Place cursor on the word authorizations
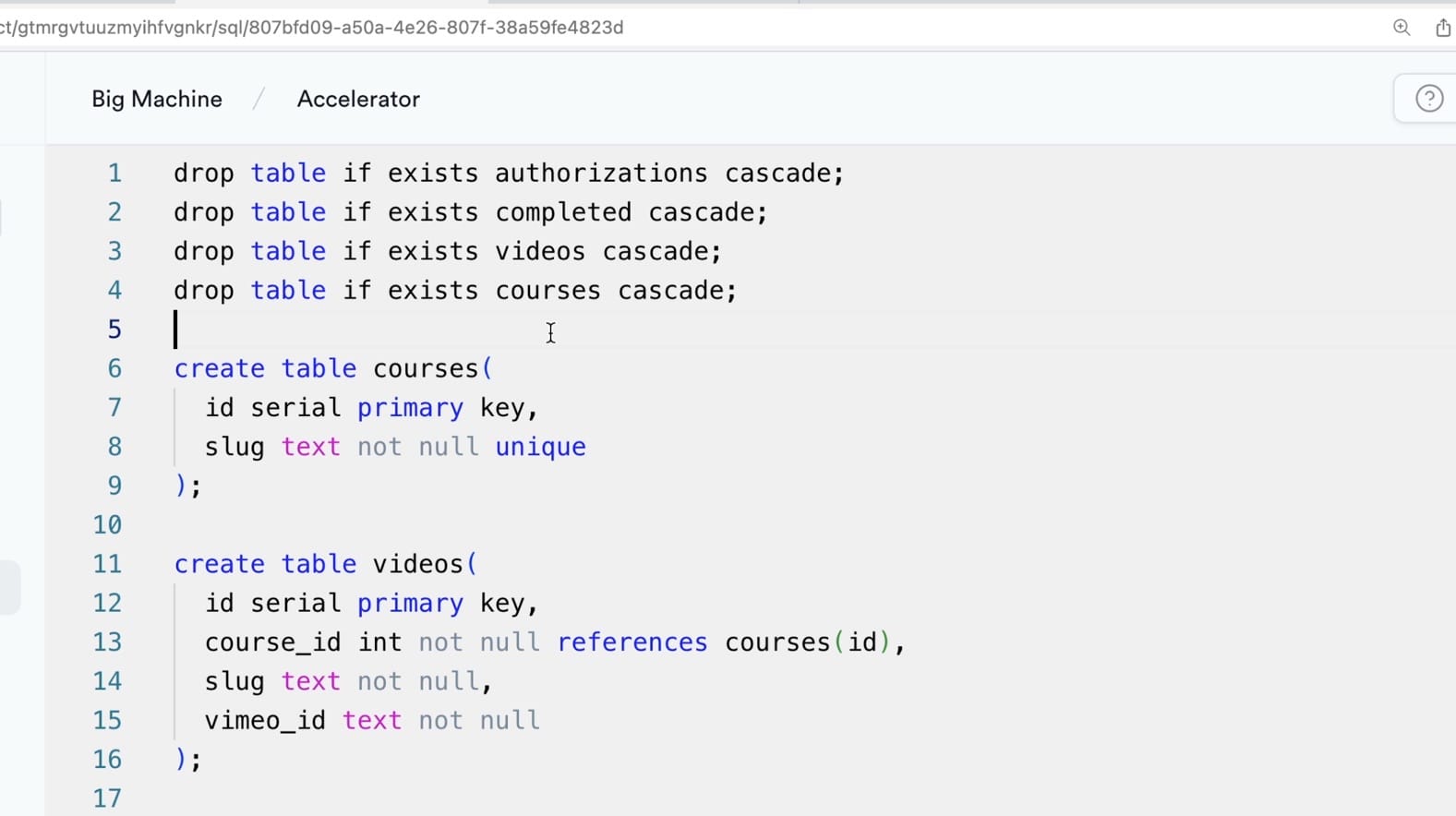Screen dimensions: 1456x816 (601, 174)
